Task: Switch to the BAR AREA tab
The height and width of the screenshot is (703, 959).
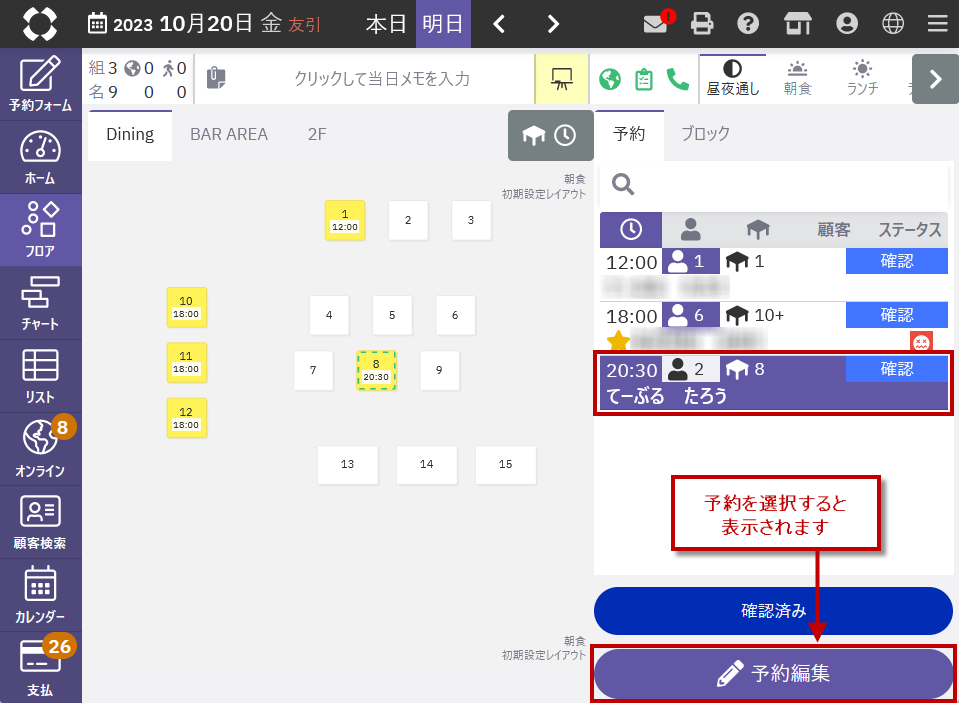Action: [229, 134]
